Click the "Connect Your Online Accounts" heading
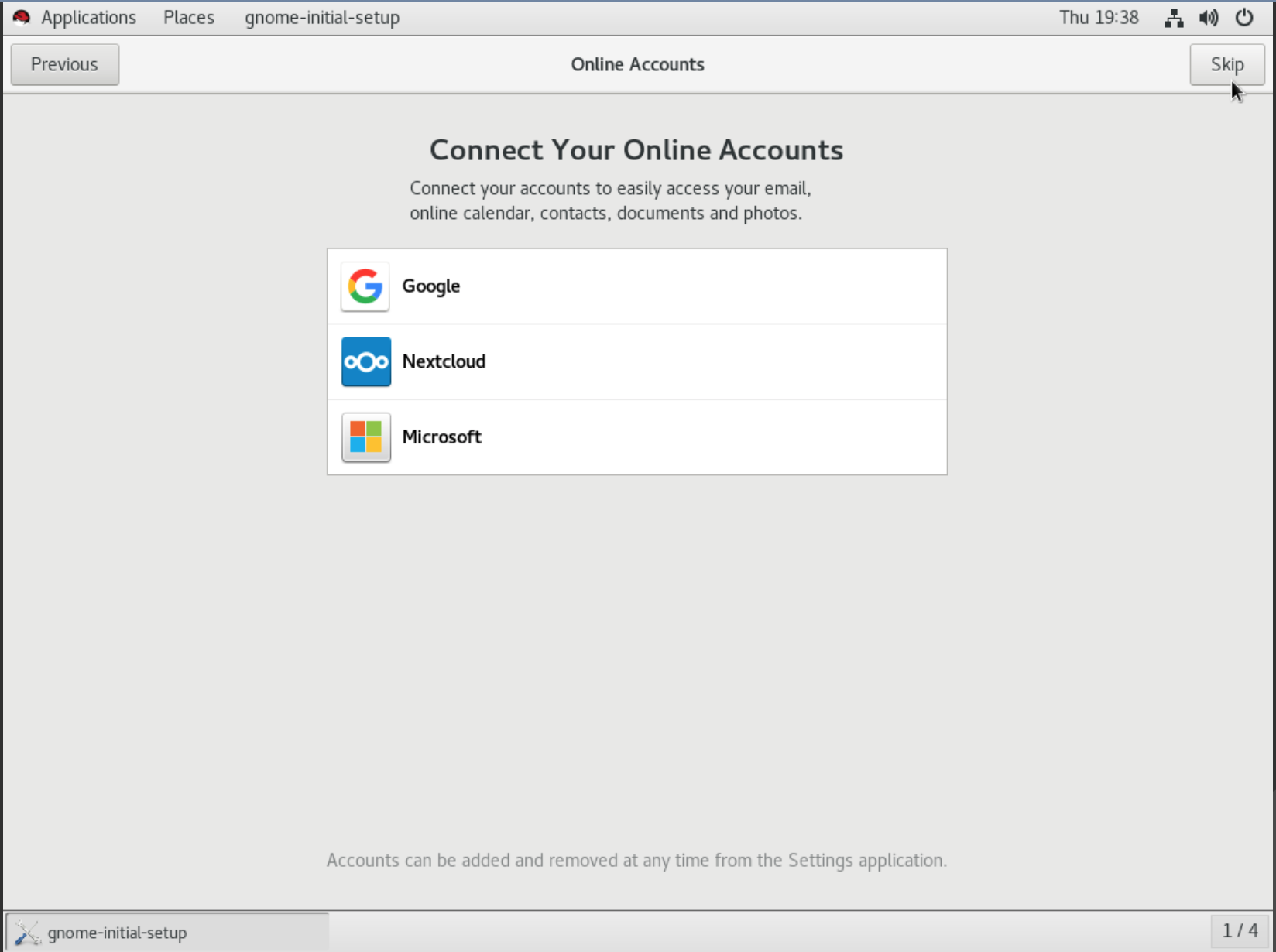The image size is (1276, 952). coord(636,150)
